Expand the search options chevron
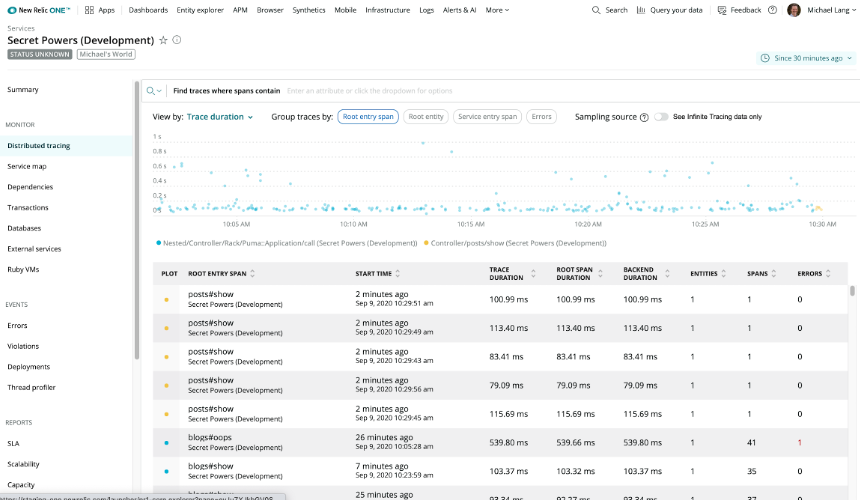Viewport: 860px width, 500px height. 159,91
